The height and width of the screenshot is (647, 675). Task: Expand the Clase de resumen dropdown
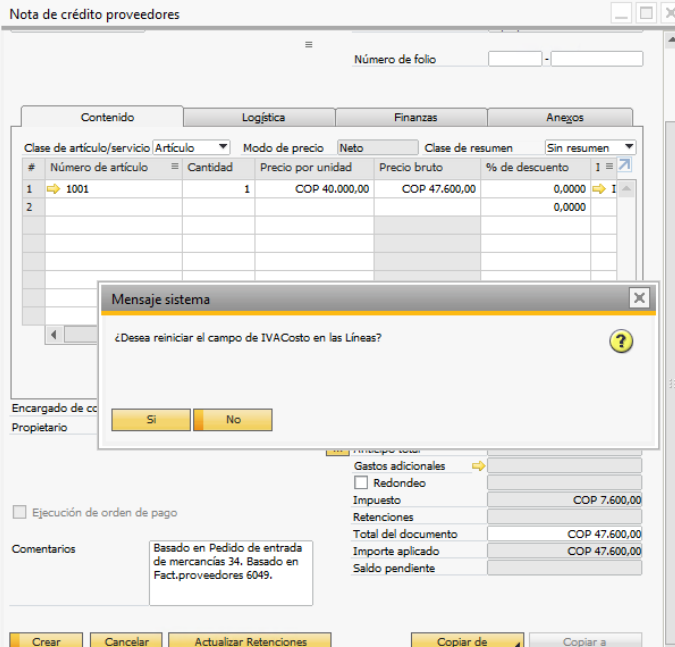point(629,147)
